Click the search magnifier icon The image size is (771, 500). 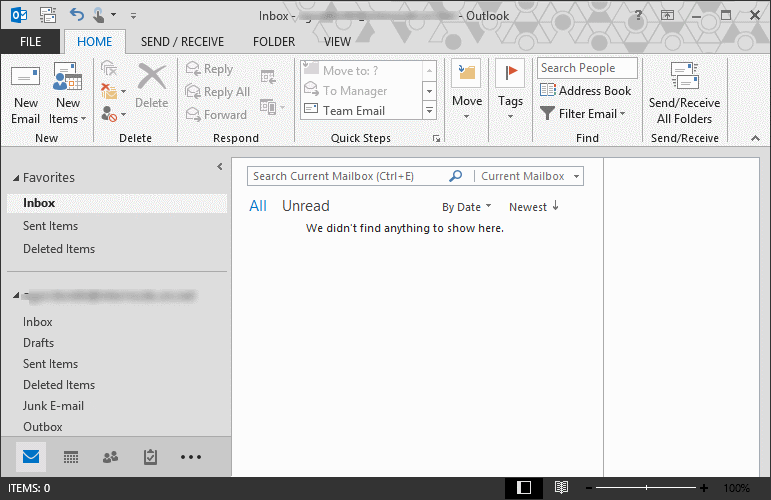[456, 176]
